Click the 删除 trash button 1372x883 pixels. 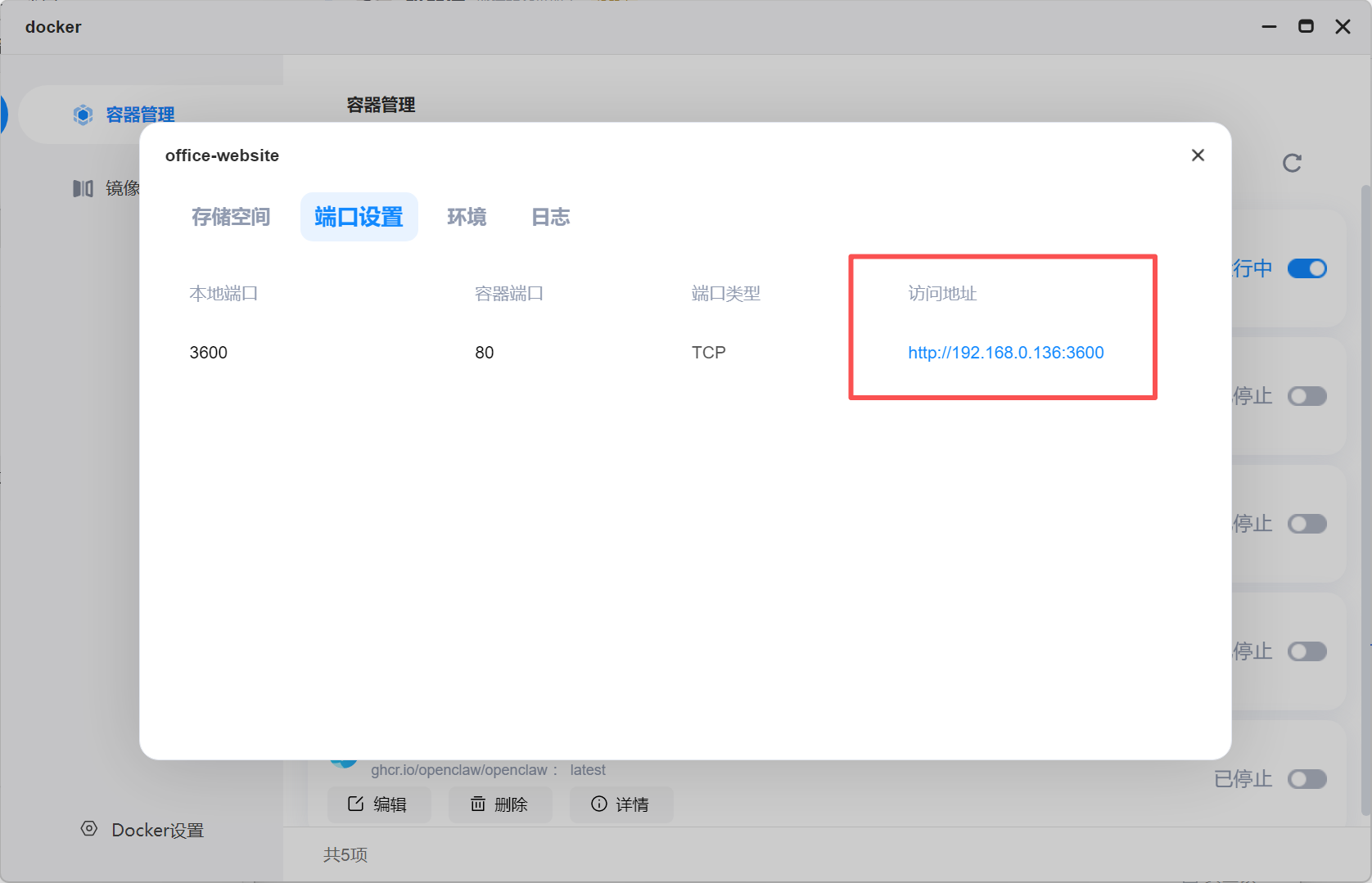(x=499, y=804)
